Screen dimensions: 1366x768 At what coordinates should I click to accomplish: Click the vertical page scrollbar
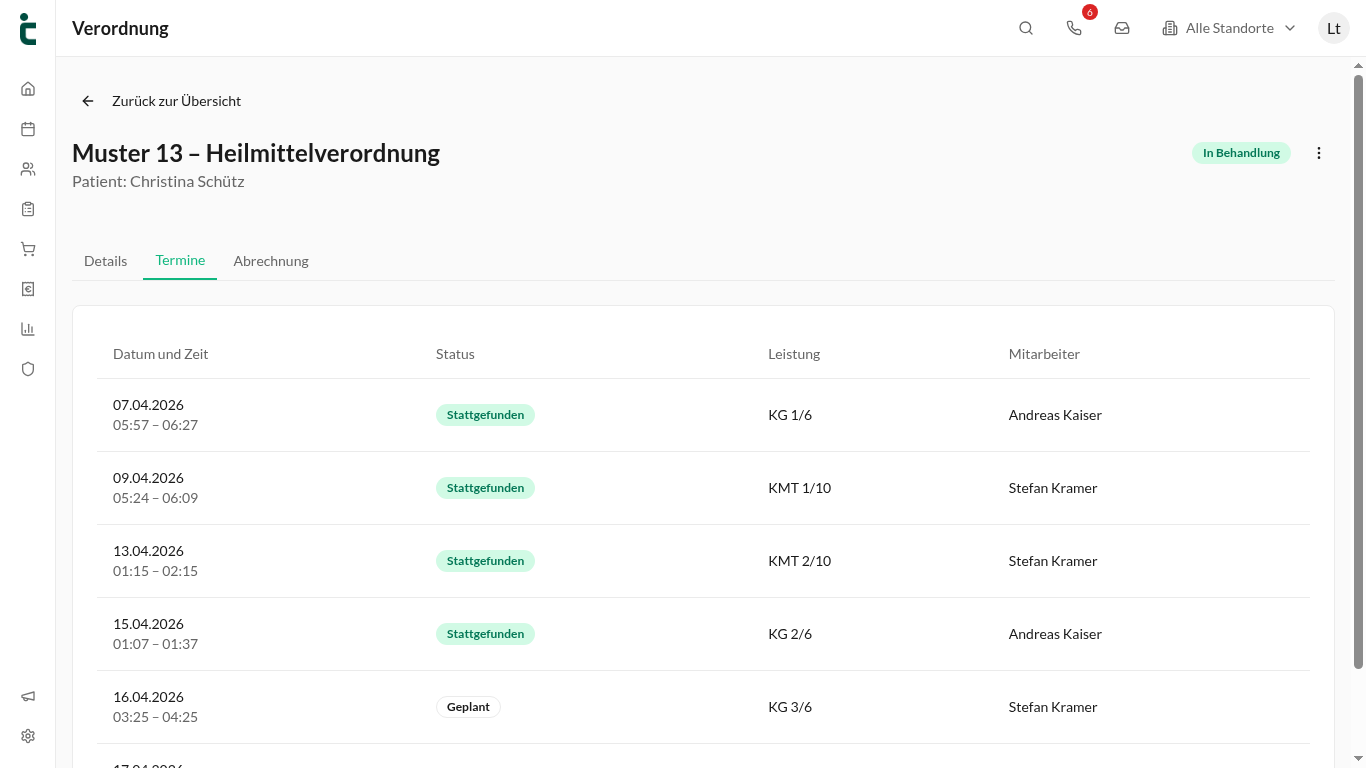click(1358, 370)
